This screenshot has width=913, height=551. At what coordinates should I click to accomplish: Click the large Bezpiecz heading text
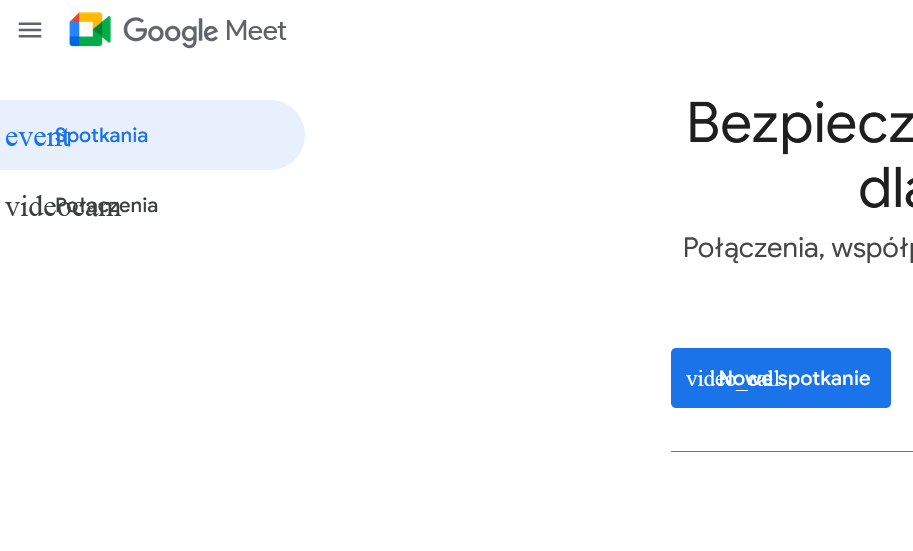pyautogui.click(x=798, y=123)
